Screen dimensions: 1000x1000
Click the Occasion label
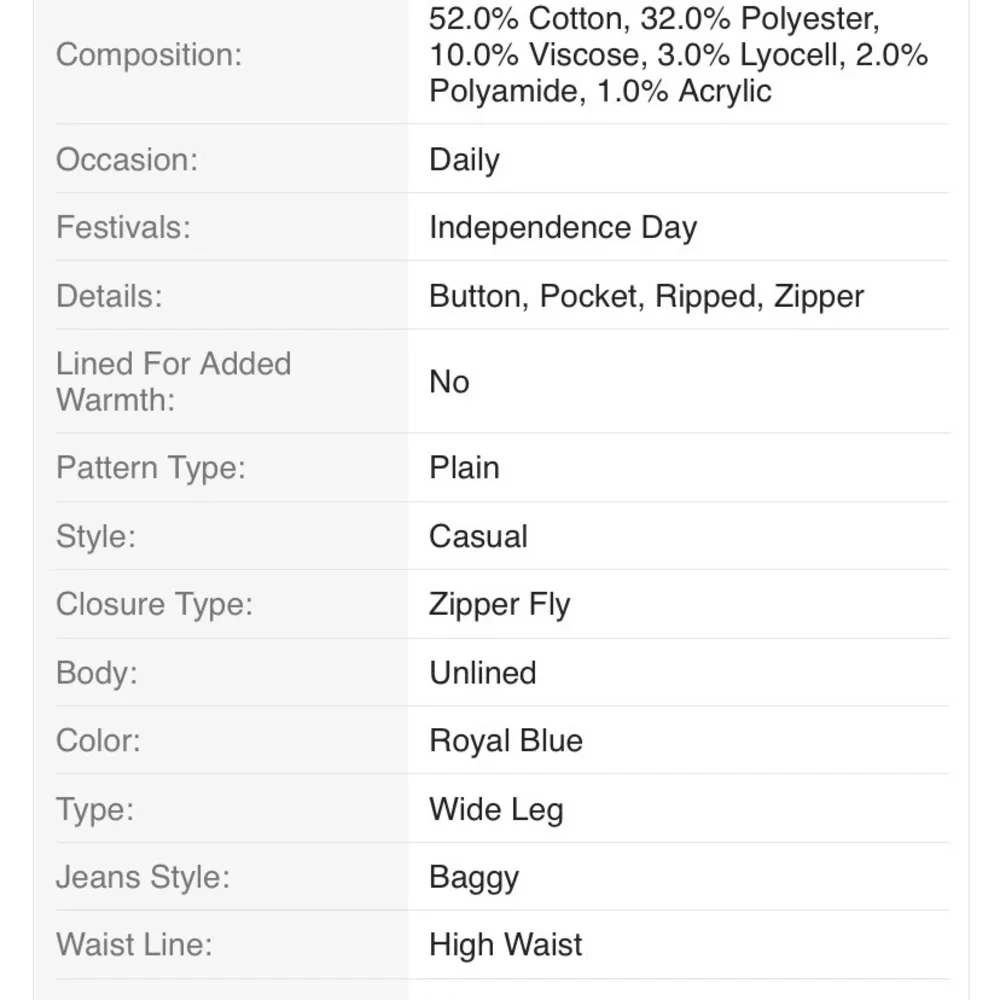pyautogui.click(x=127, y=160)
